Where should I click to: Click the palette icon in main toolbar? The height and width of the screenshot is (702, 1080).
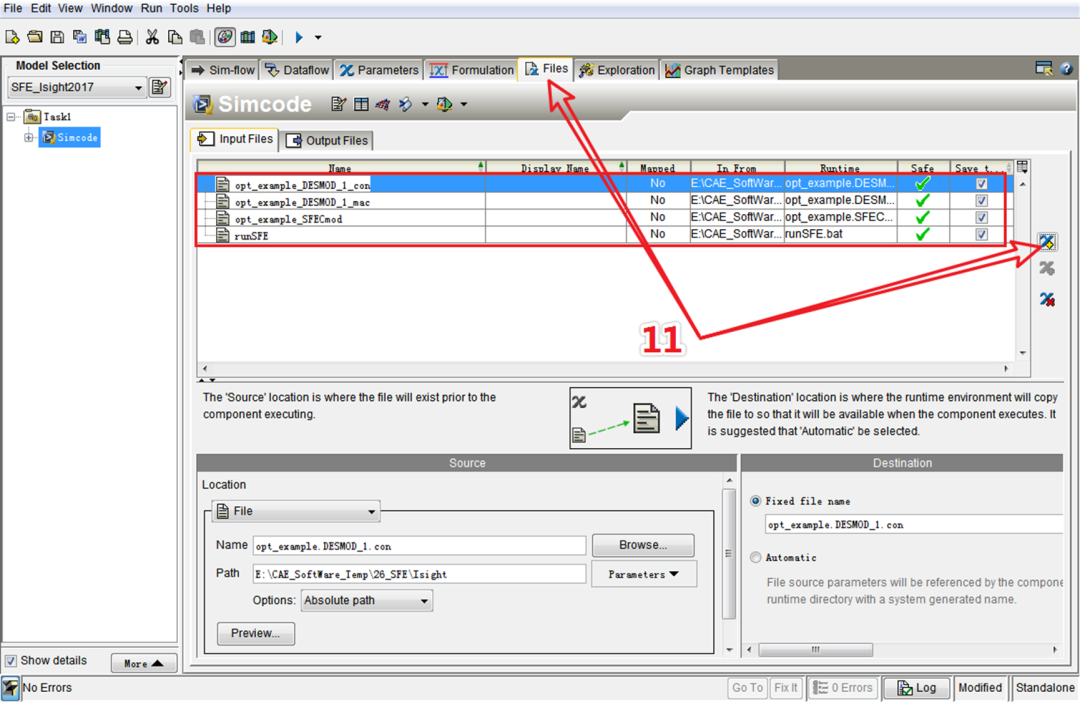[225, 37]
